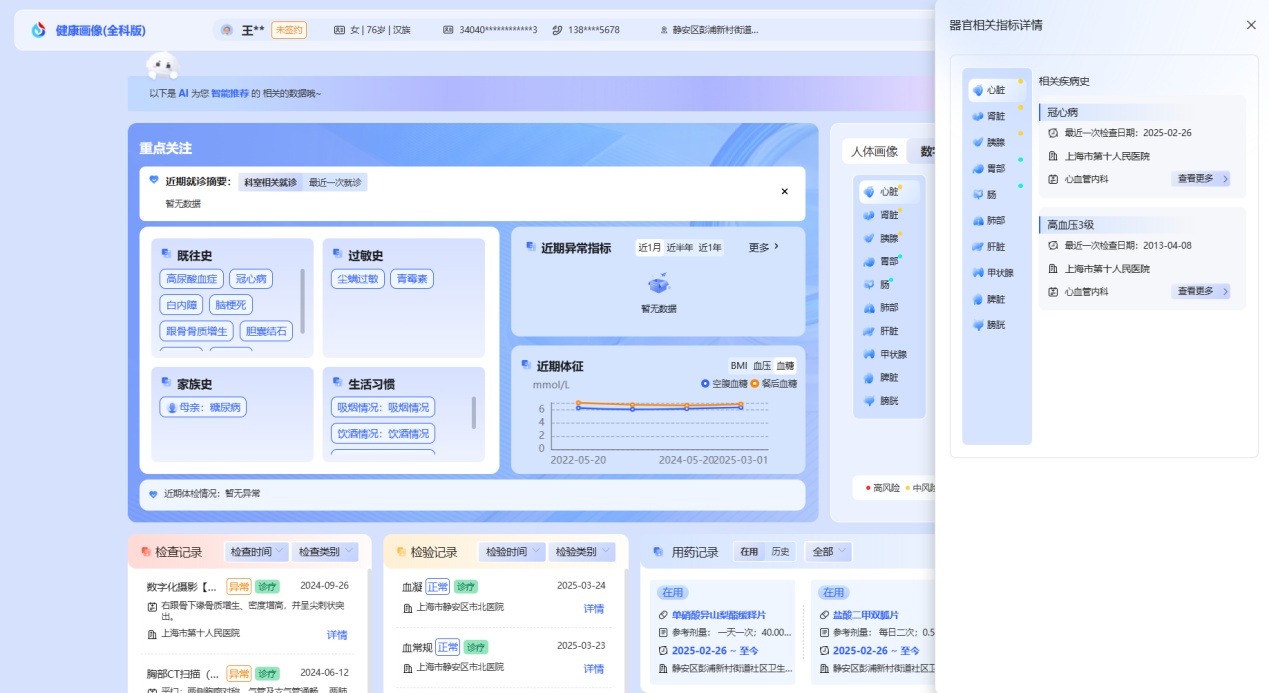Open the 检验类别 dropdown
Viewport: 1269px width, 693px height.
click(582, 552)
